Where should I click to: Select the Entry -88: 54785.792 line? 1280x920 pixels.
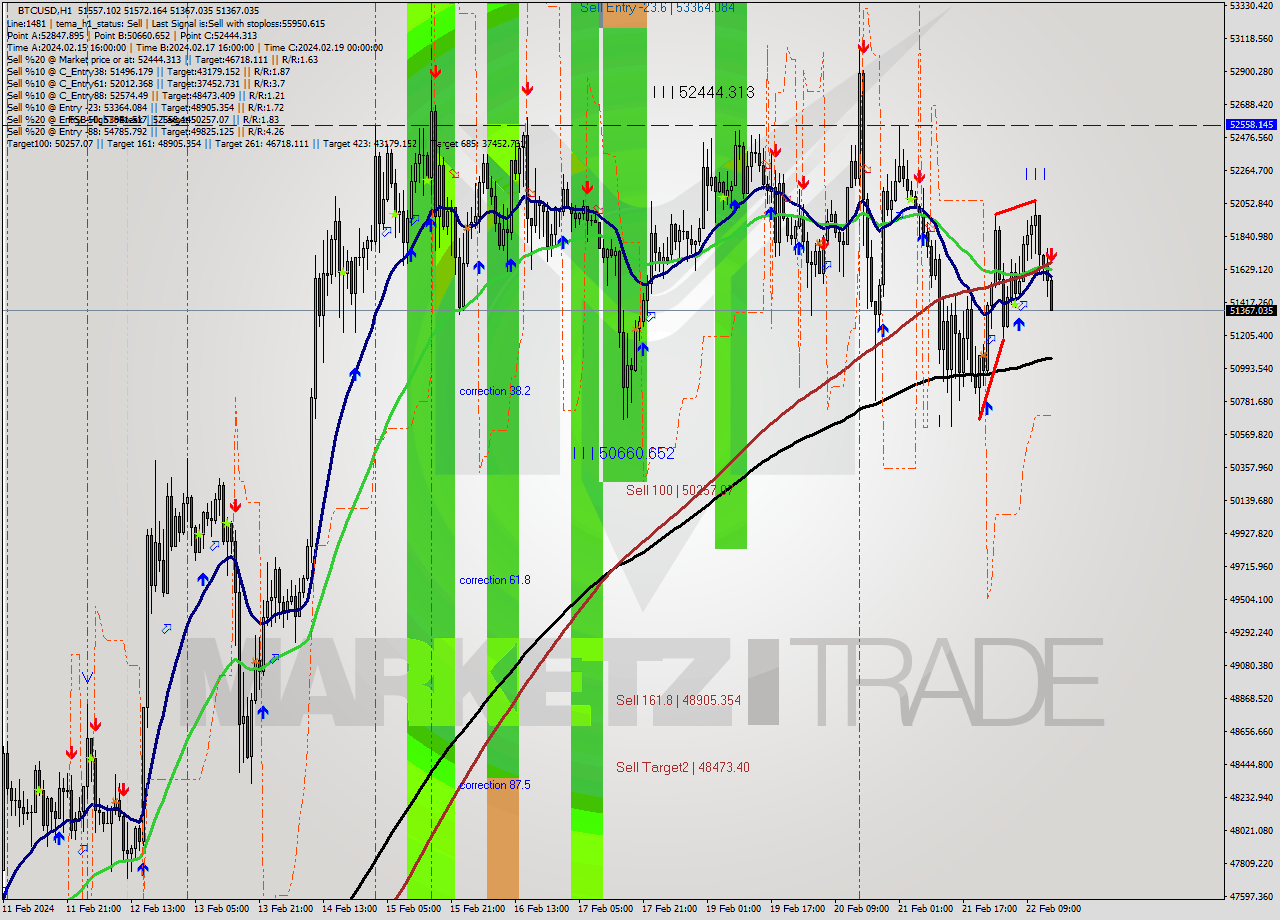pyautogui.click(x=146, y=131)
